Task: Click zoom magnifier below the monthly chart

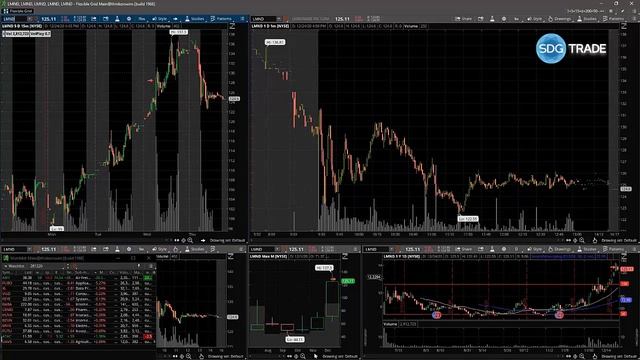Action: click(x=303, y=356)
